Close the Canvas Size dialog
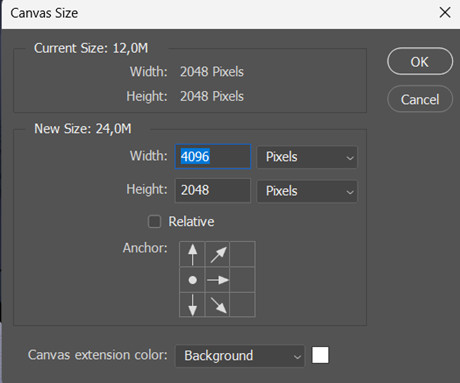The width and height of the screenshot is (460, 383). [445, 13]
